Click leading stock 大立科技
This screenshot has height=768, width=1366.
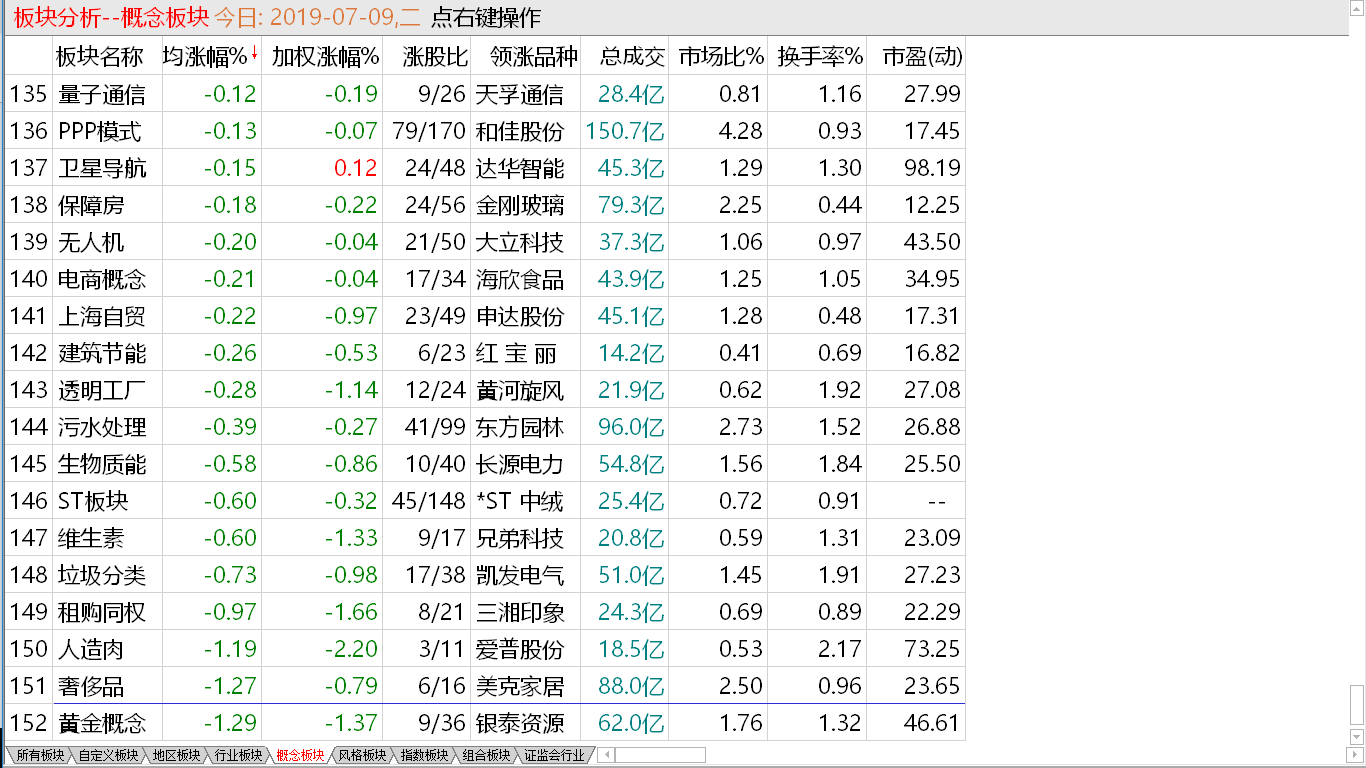[520, 243]
